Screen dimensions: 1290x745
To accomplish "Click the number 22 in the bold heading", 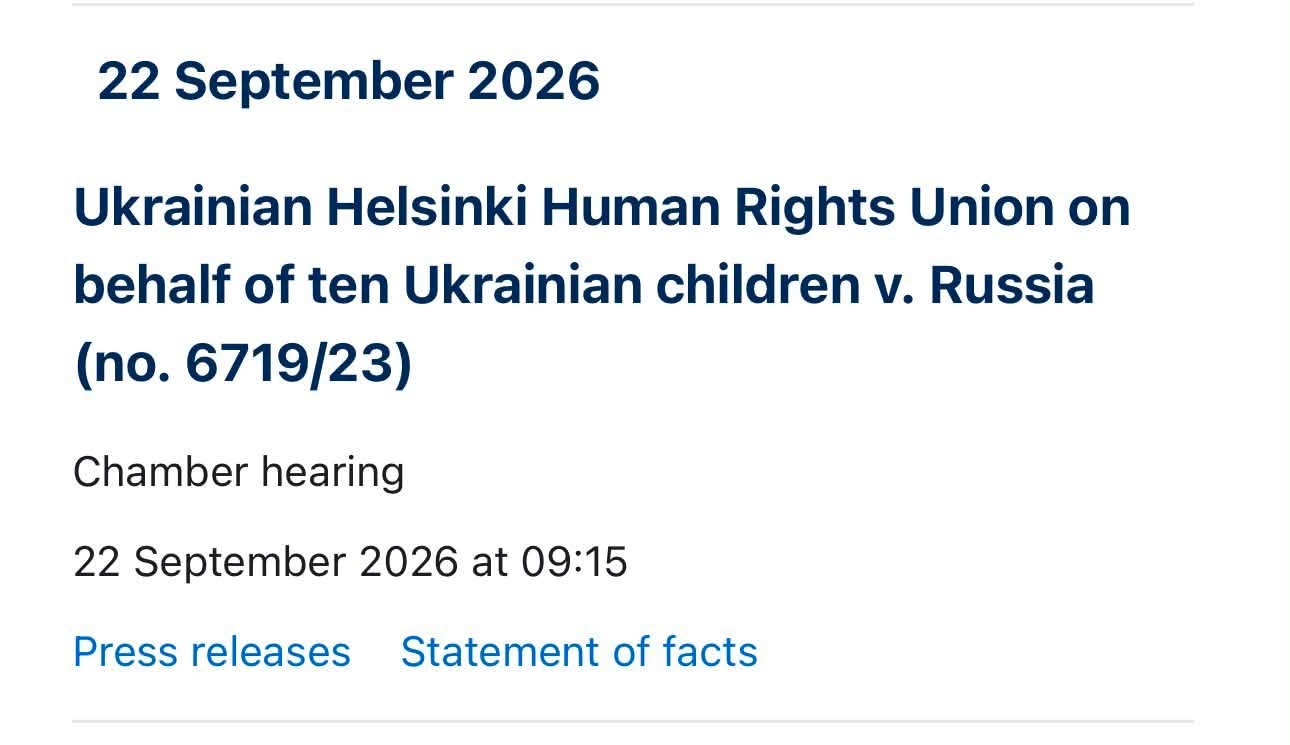I will pos(128,81).
